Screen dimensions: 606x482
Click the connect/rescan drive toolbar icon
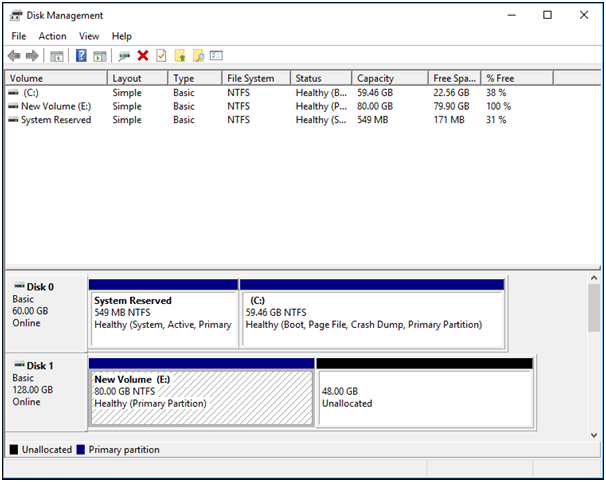124,56
